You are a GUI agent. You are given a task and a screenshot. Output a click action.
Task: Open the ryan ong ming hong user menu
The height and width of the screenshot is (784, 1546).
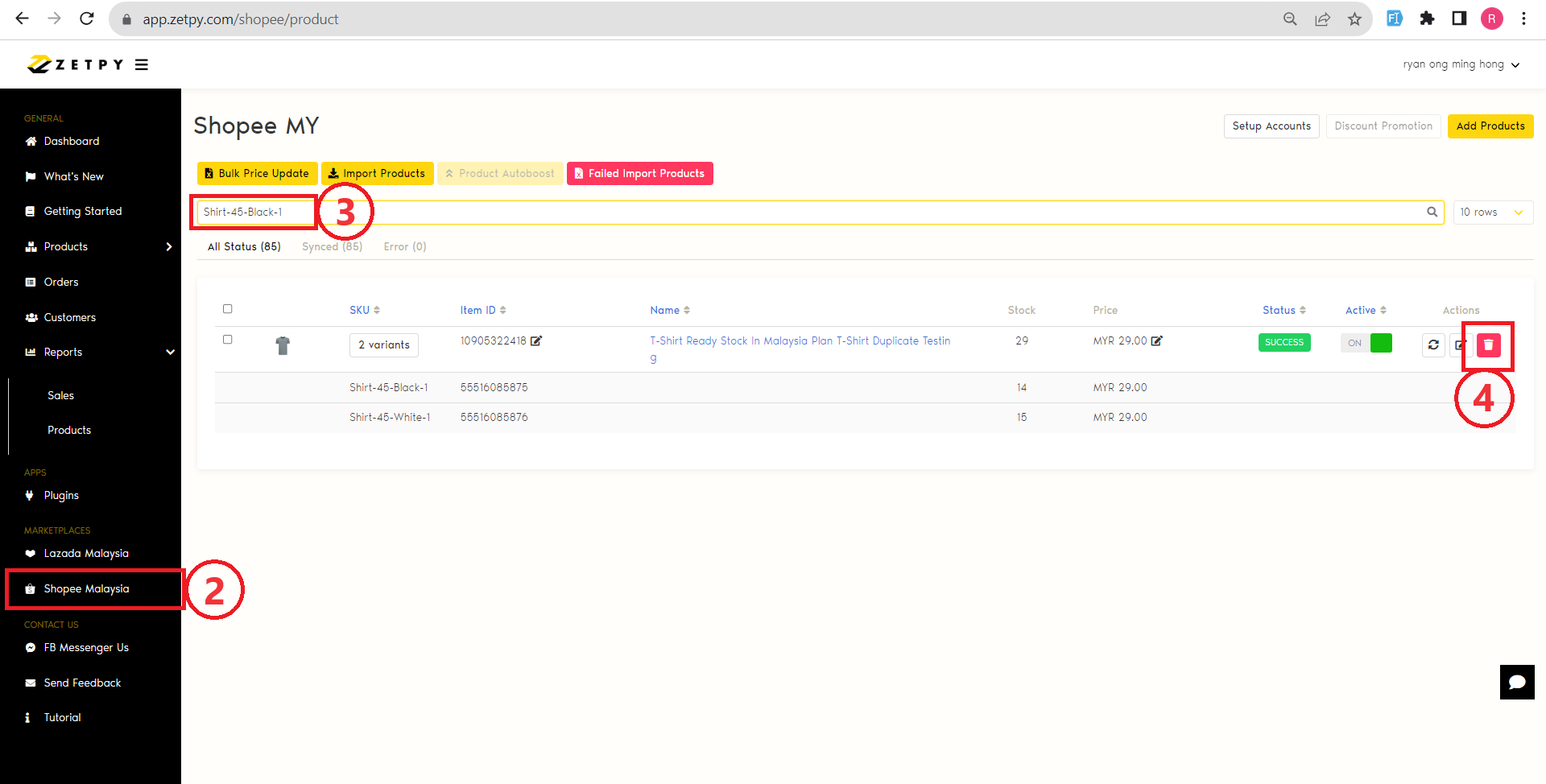[1460, 64]
